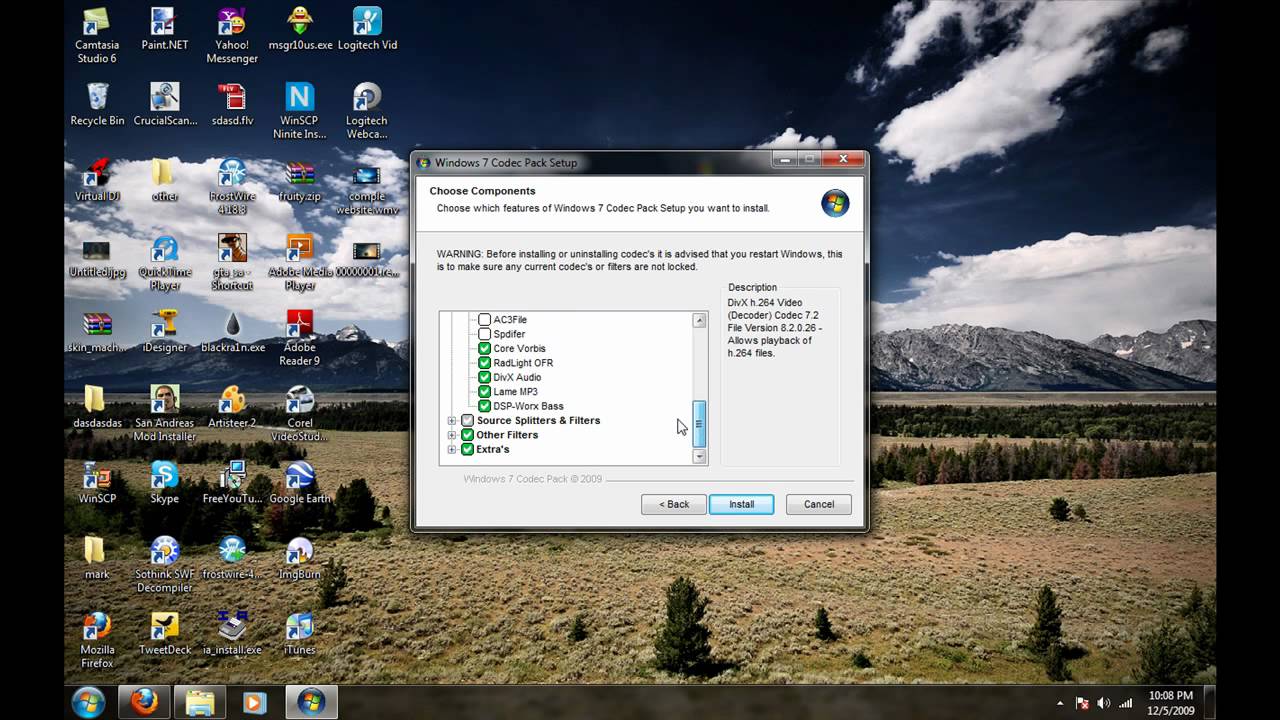Cancel the codec pack setup

click(x=819, y=504)
